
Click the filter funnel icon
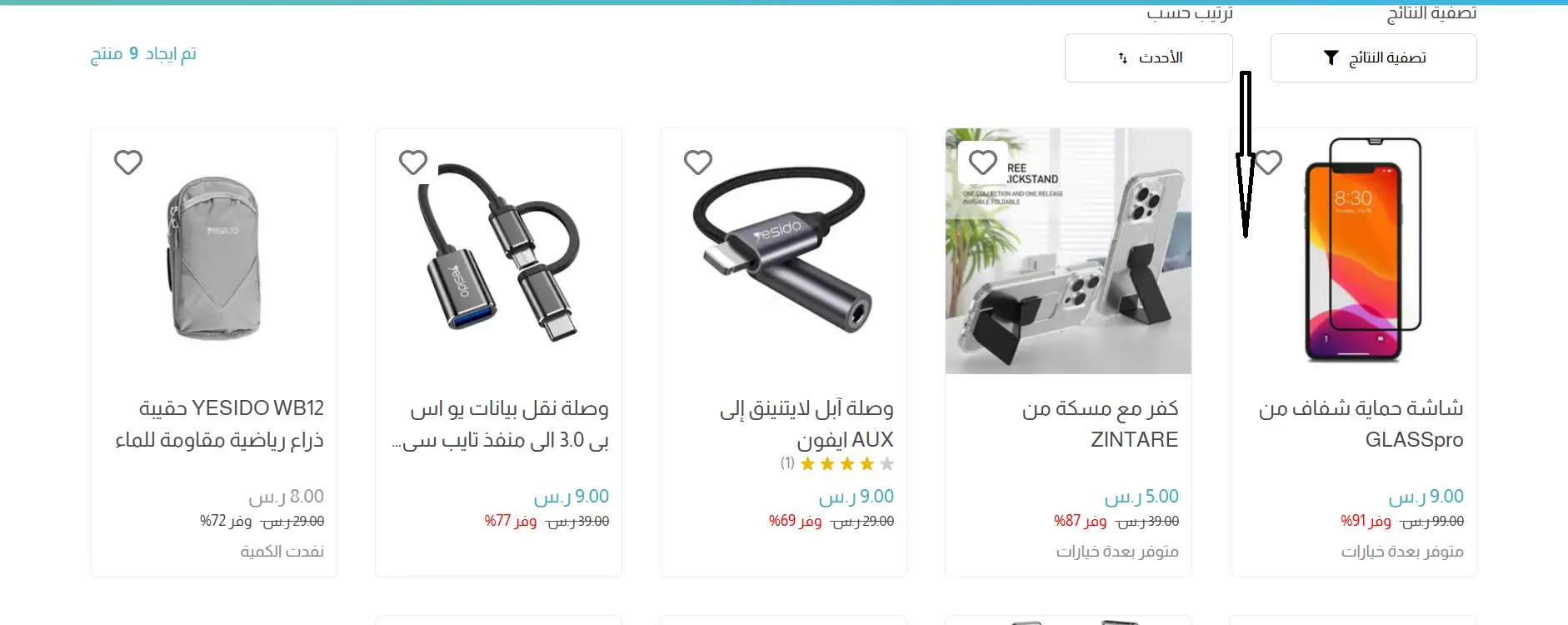1331,57
